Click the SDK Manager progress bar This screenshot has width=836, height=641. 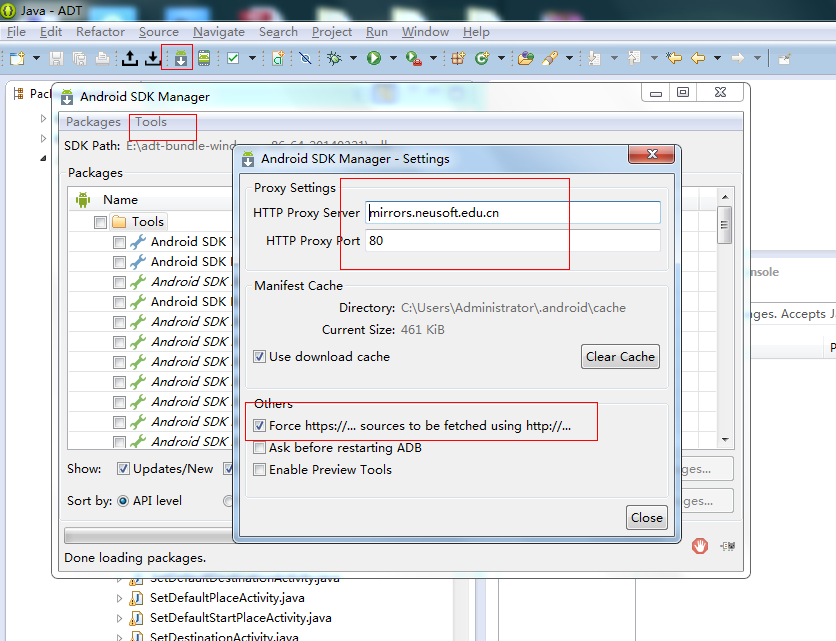[148, 535]
